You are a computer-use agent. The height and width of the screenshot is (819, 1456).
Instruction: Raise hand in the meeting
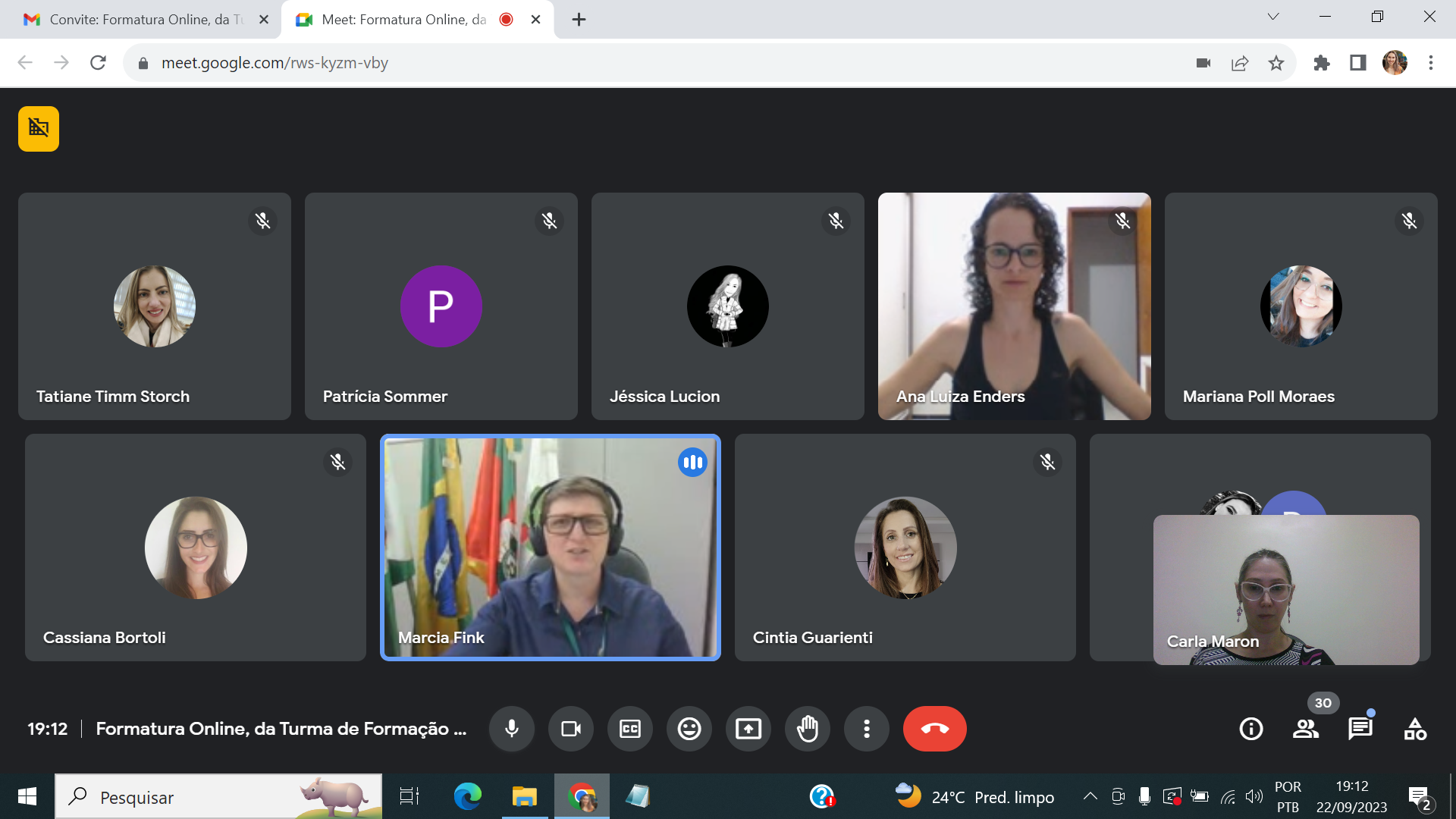[x=808, y=729]
